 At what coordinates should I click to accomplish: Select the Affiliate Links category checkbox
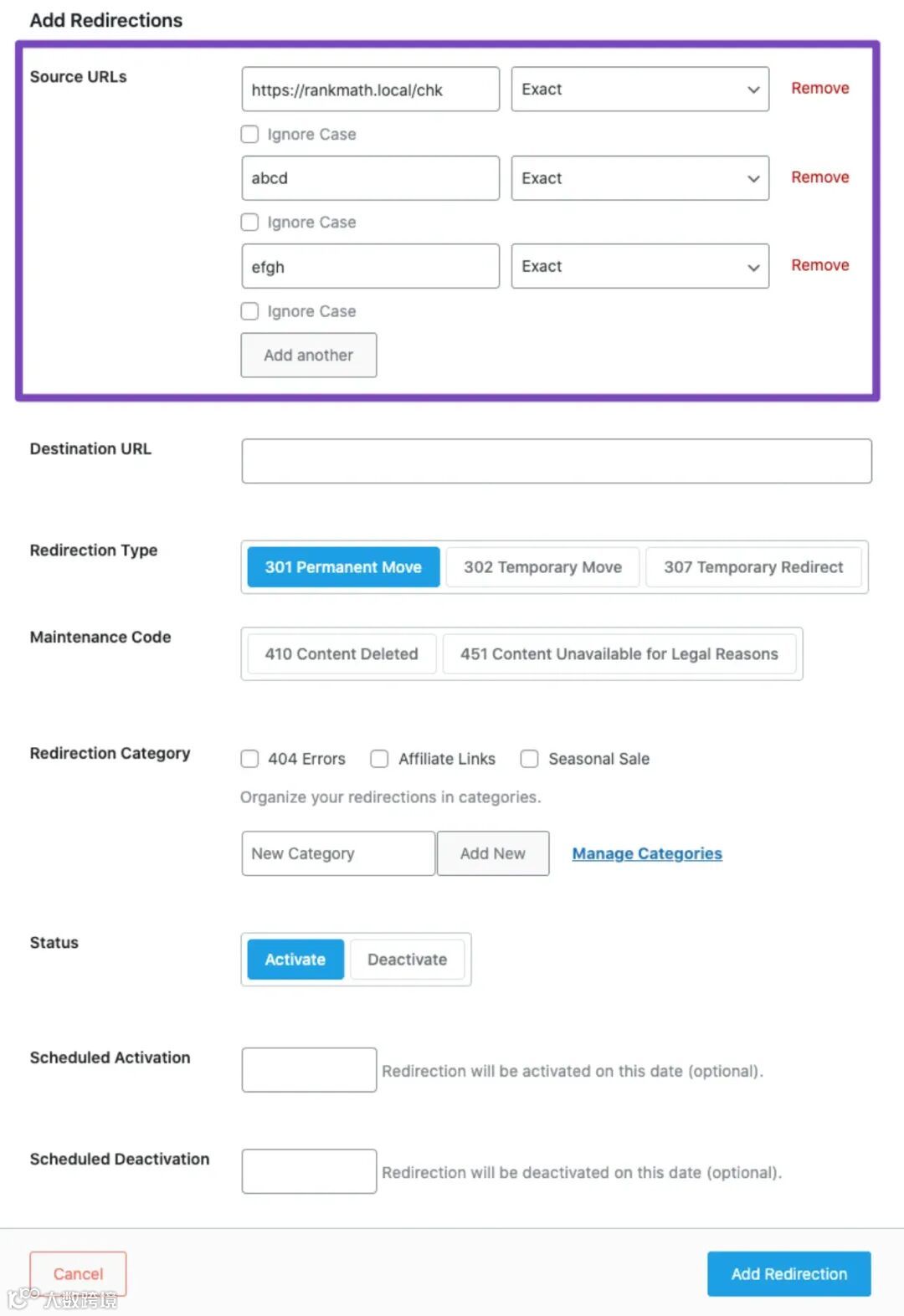point(379,759)
